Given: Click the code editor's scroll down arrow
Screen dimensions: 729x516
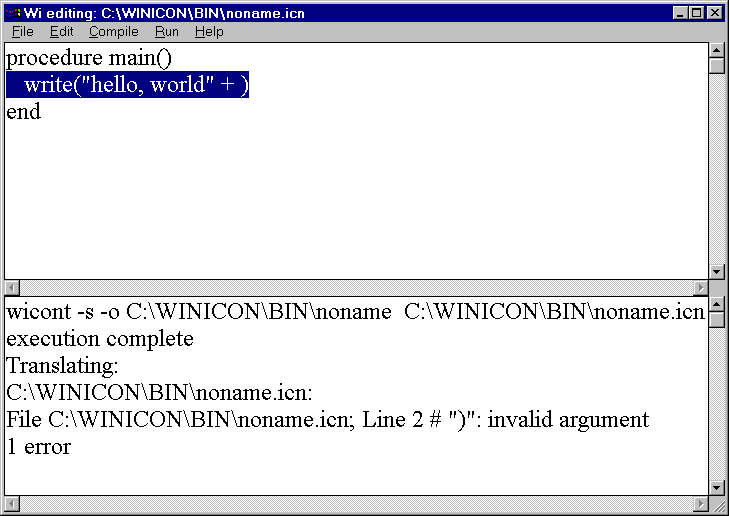Looking at the screenshot, I should point(716,272).
